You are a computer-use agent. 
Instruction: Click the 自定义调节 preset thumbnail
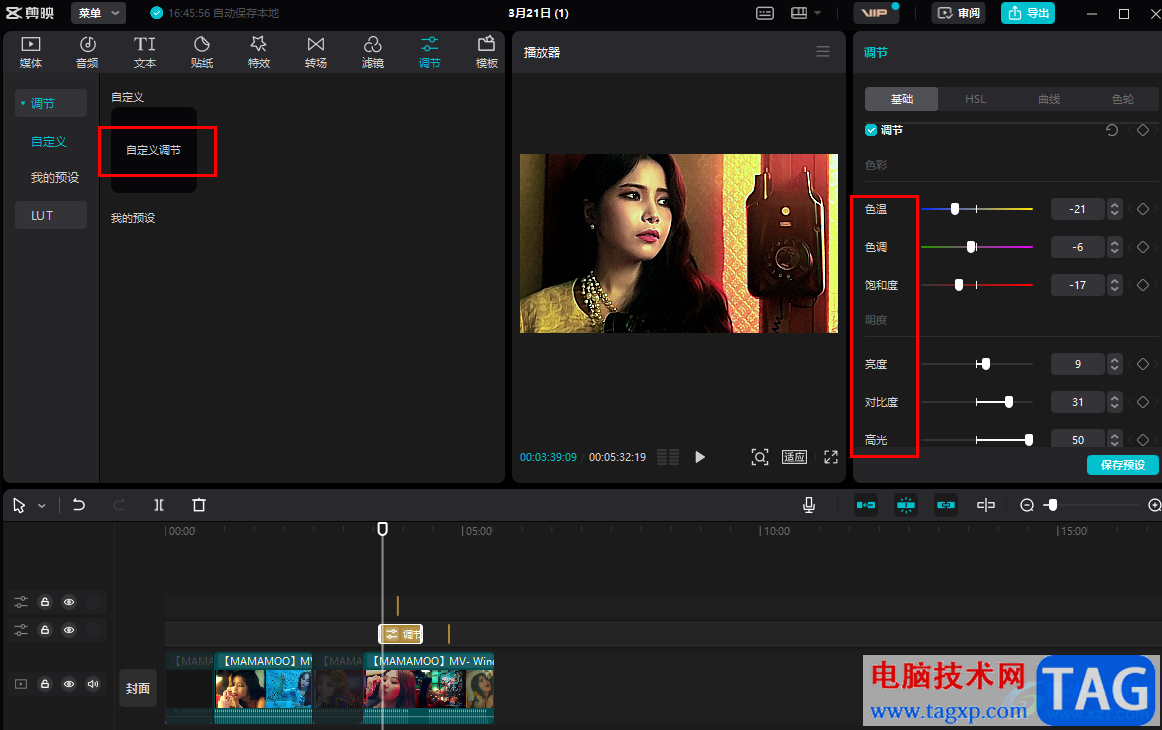154,150
